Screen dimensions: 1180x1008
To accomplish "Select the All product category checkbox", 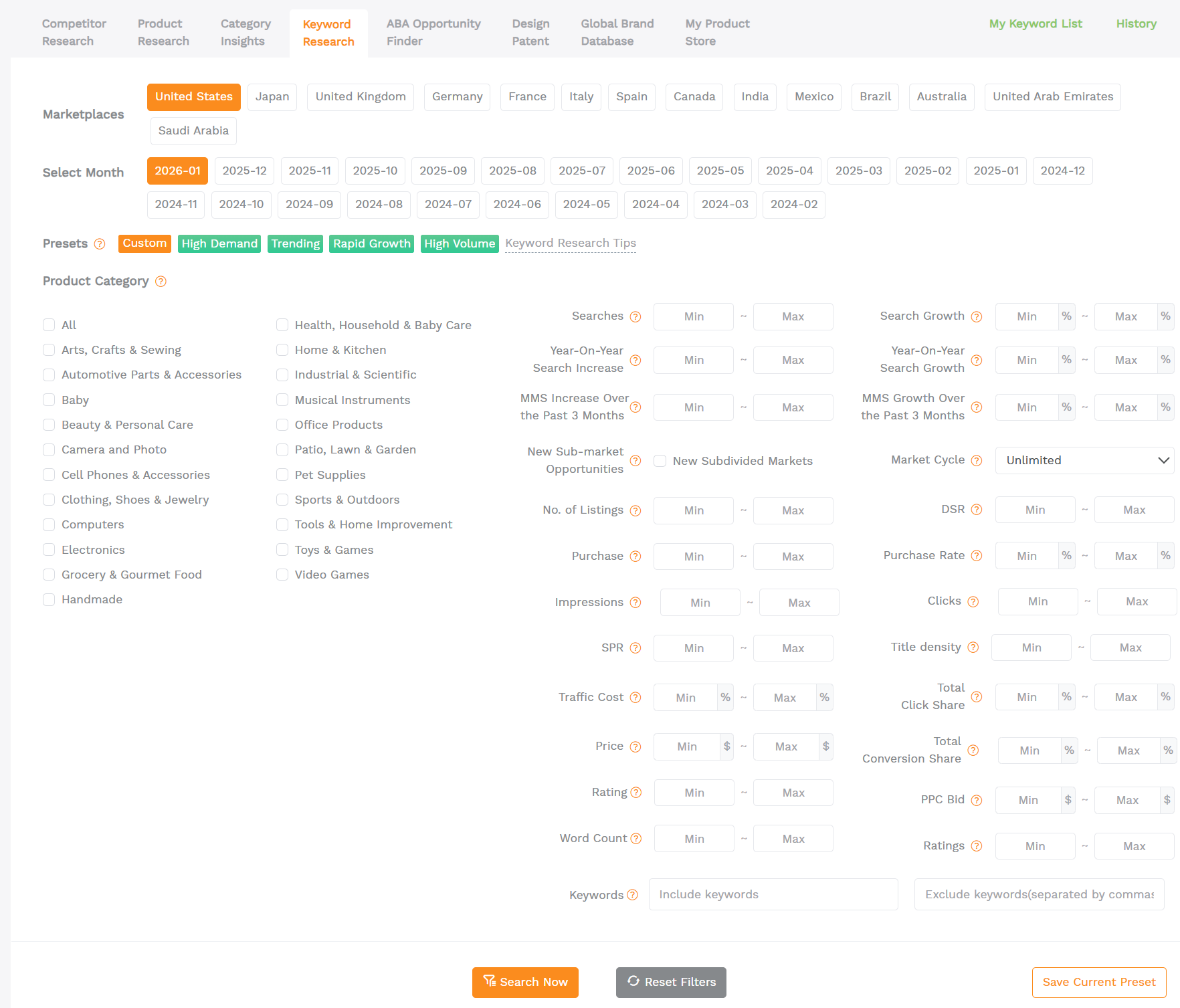I will tap(49, 324).
